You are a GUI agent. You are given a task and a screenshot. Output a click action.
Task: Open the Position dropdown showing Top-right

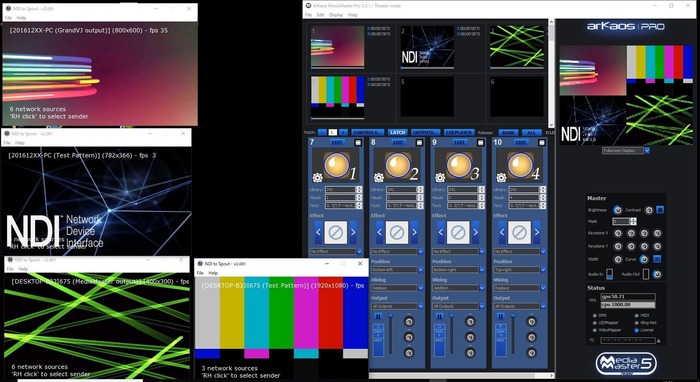(x=519, y=270)
